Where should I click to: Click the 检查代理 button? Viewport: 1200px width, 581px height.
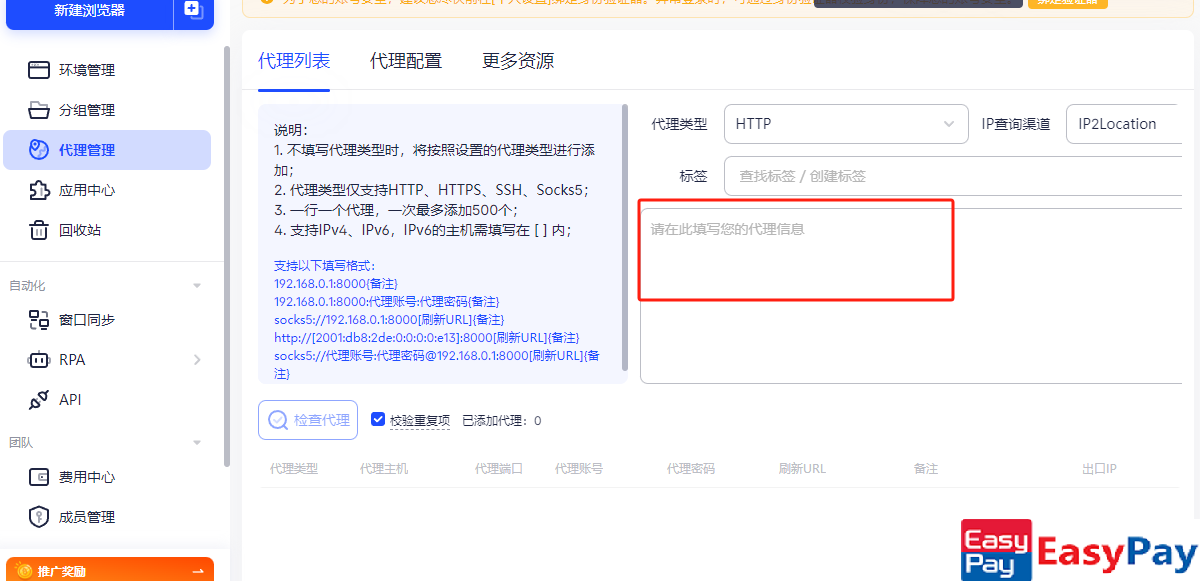coord(308,420)
